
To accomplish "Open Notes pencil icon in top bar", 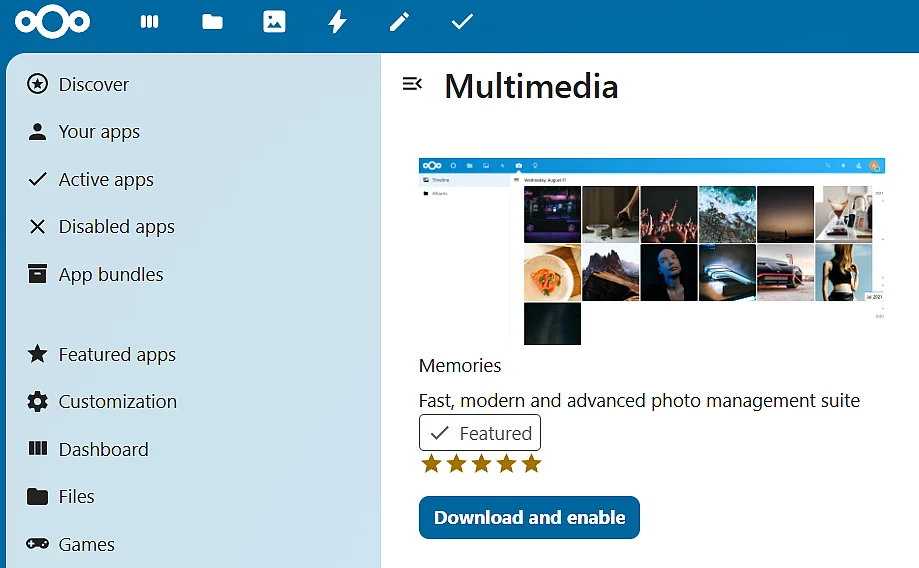I will [x=399, y=22].
